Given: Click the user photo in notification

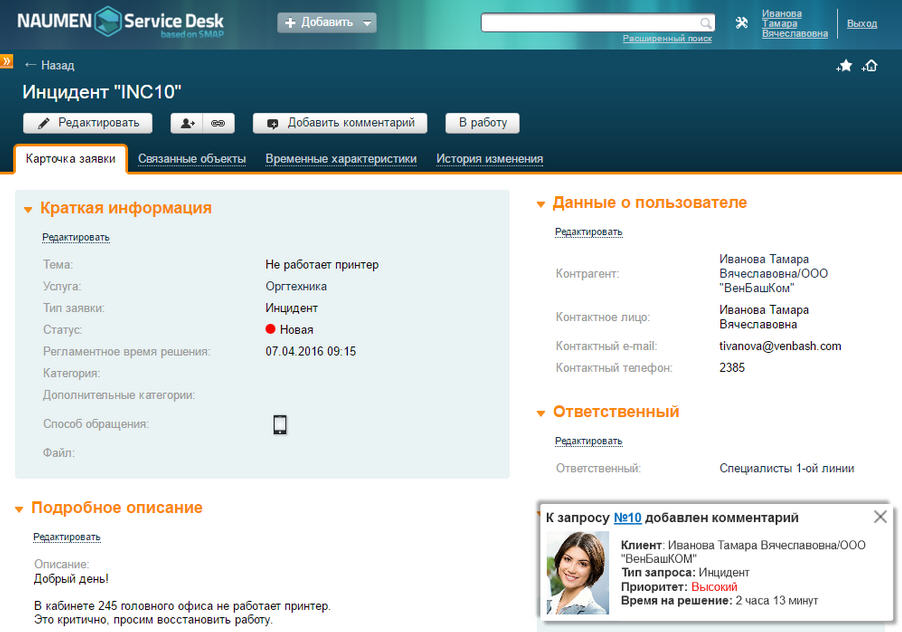Looking at the screenshot, I should [577, 573].
